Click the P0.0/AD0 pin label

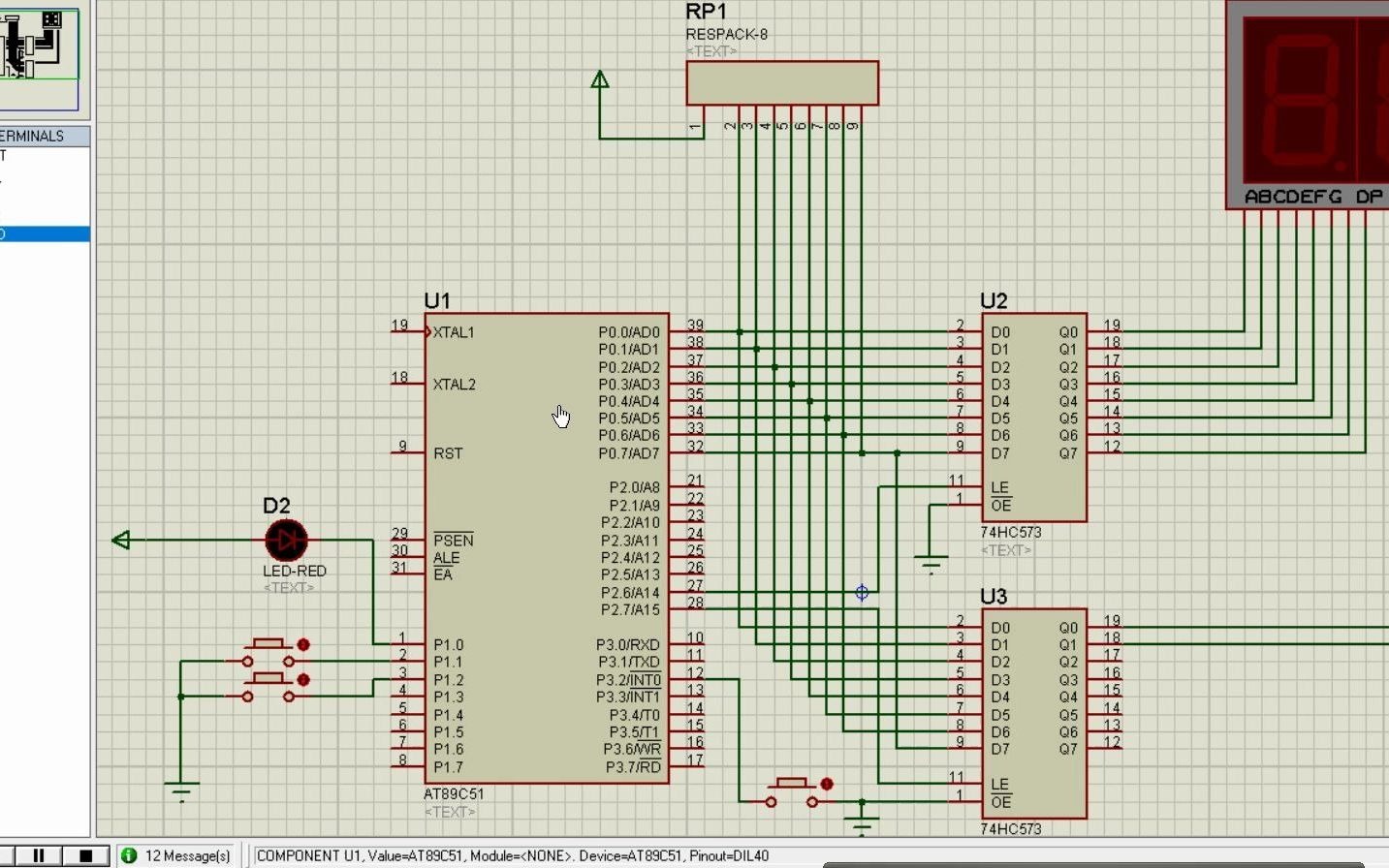click(629, 332)
